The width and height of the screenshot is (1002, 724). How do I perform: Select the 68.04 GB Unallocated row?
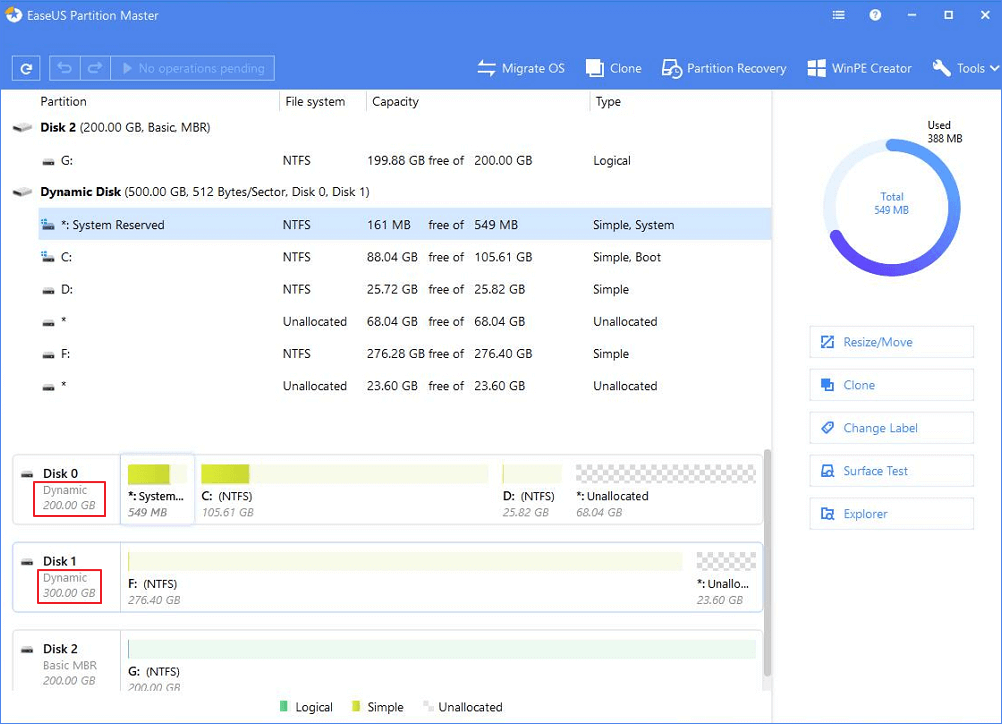[405, 321]
